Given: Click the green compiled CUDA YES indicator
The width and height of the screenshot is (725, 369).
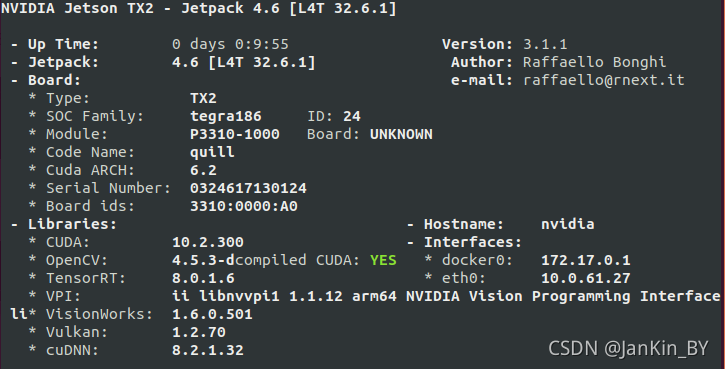Looking at the screenshot, I should (383, 260).
